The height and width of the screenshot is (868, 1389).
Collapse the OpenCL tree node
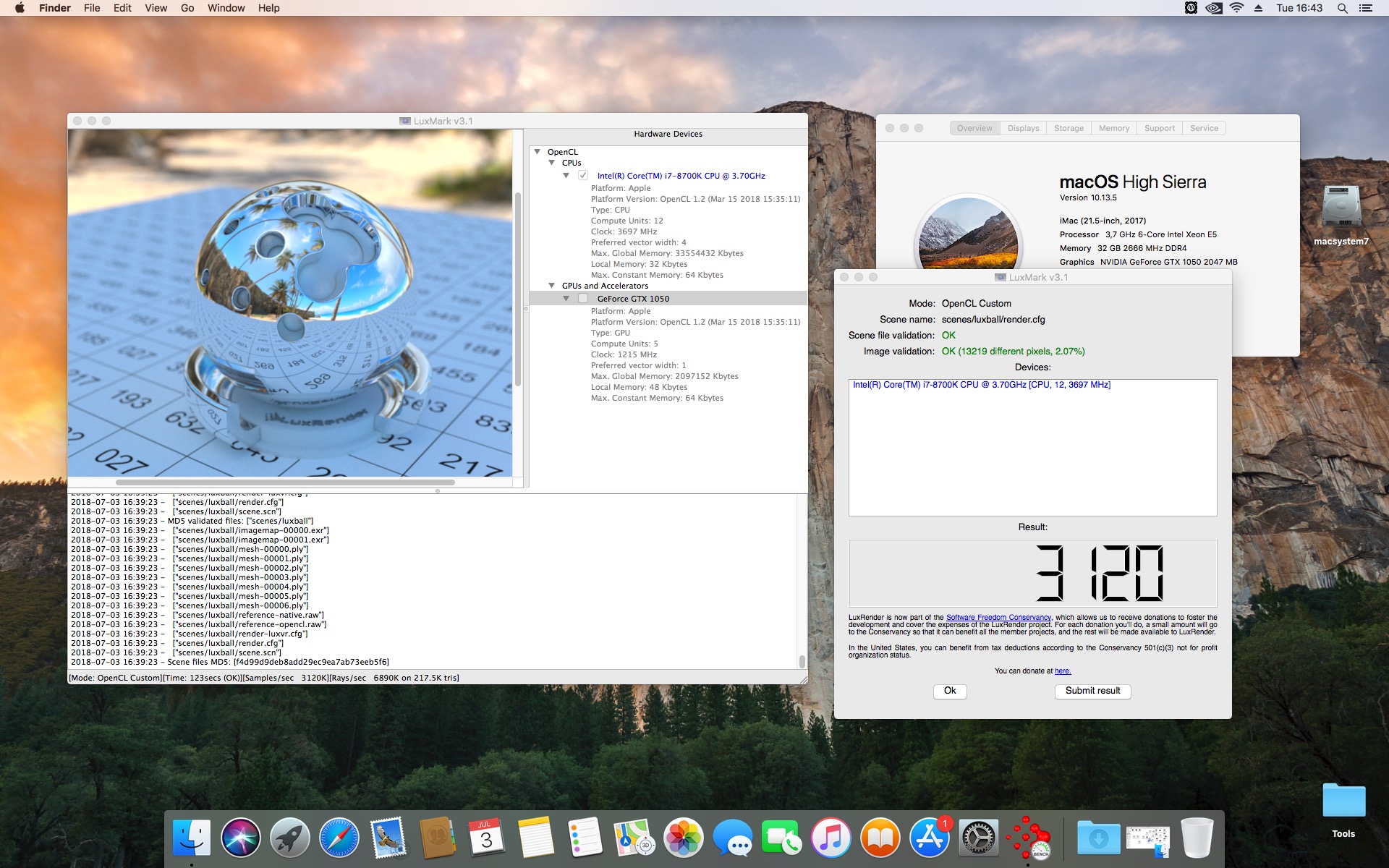point(537,152)
